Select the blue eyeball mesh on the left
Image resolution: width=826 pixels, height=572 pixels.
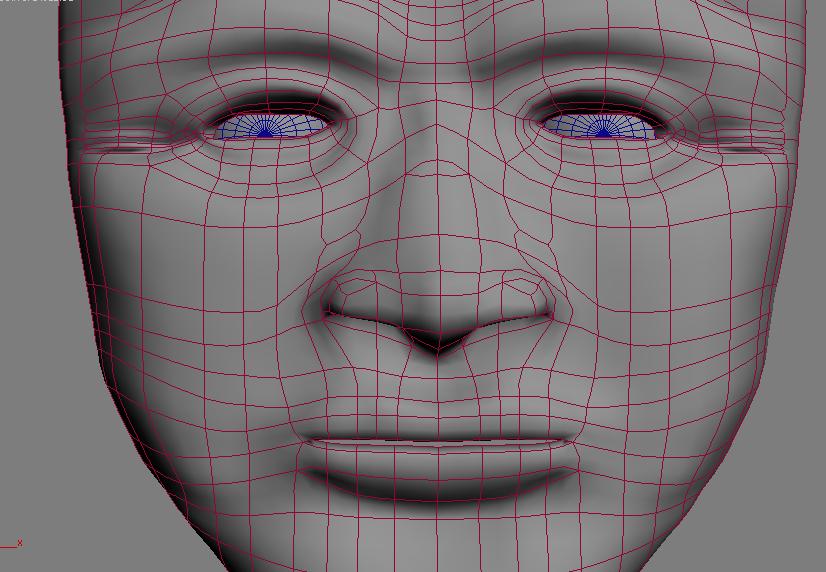click(272, 127)
